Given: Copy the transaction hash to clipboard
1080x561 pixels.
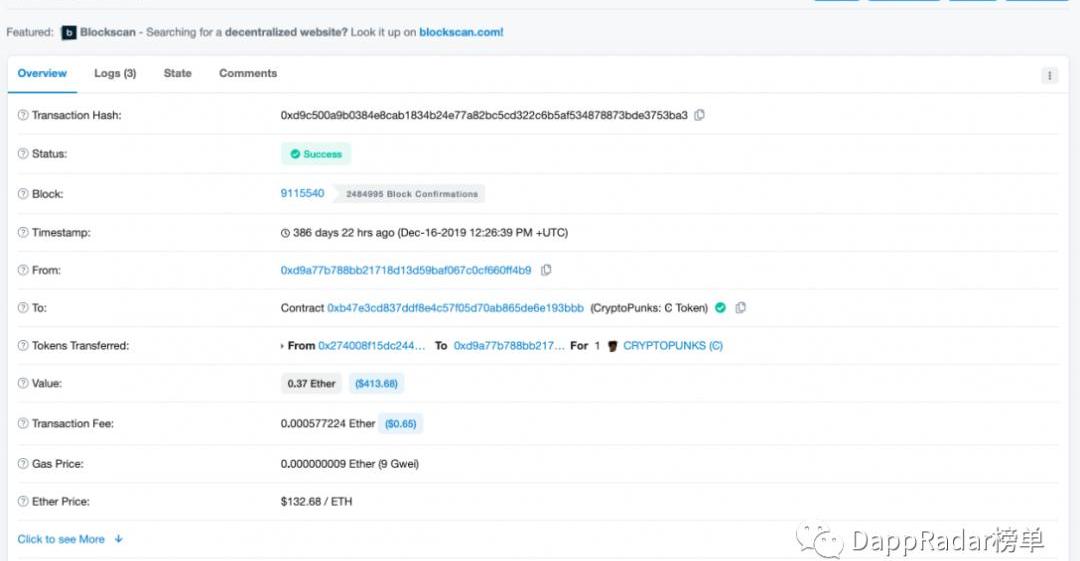Looking at the screenshot, I should click(699, 115).
